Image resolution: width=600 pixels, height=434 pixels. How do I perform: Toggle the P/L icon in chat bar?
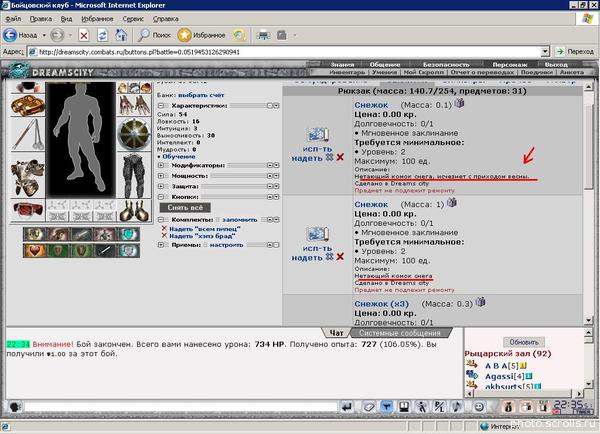[439, 407]
